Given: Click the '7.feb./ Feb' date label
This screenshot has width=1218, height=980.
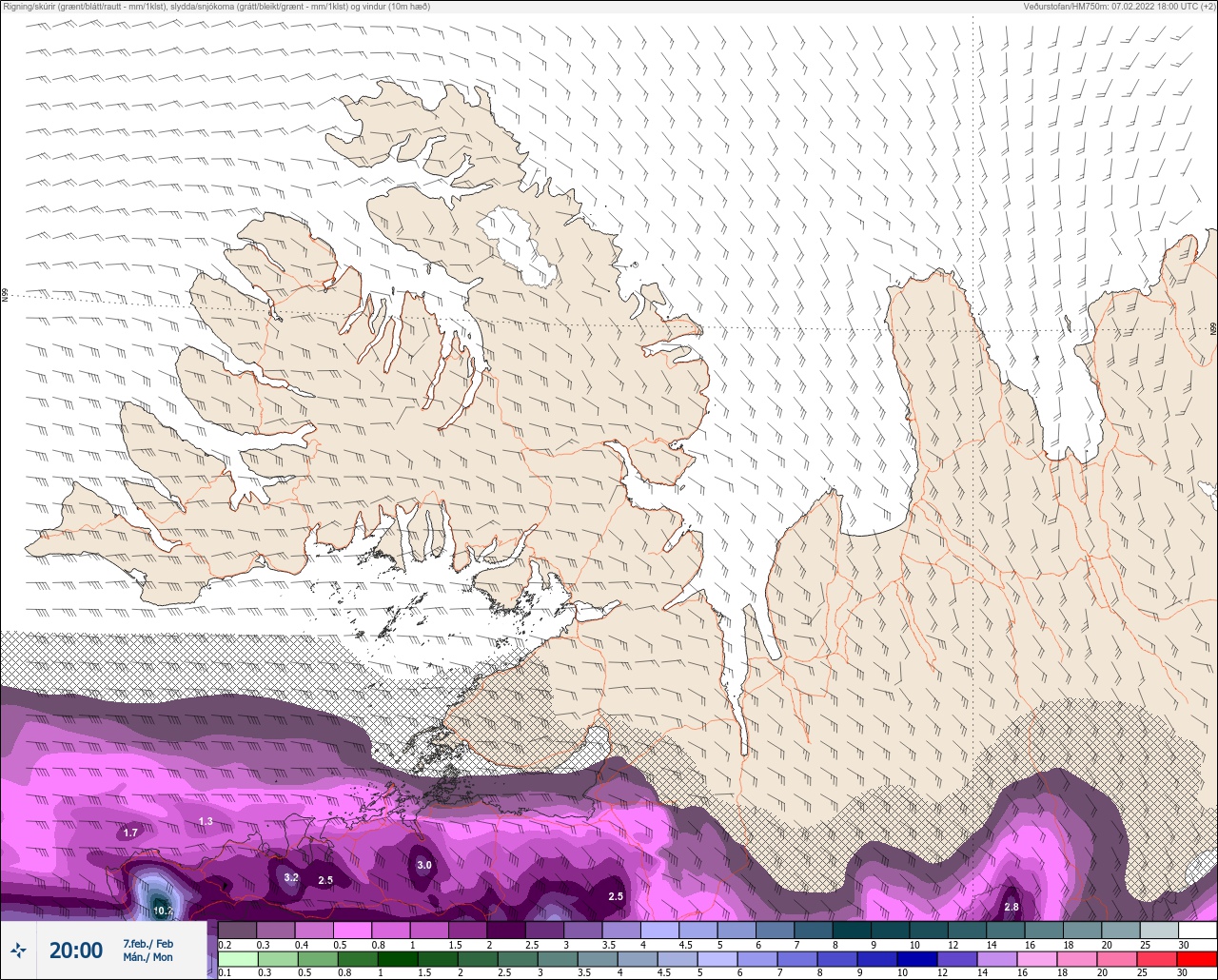Looking at the screenshot, I should click(x=147, y=943).
